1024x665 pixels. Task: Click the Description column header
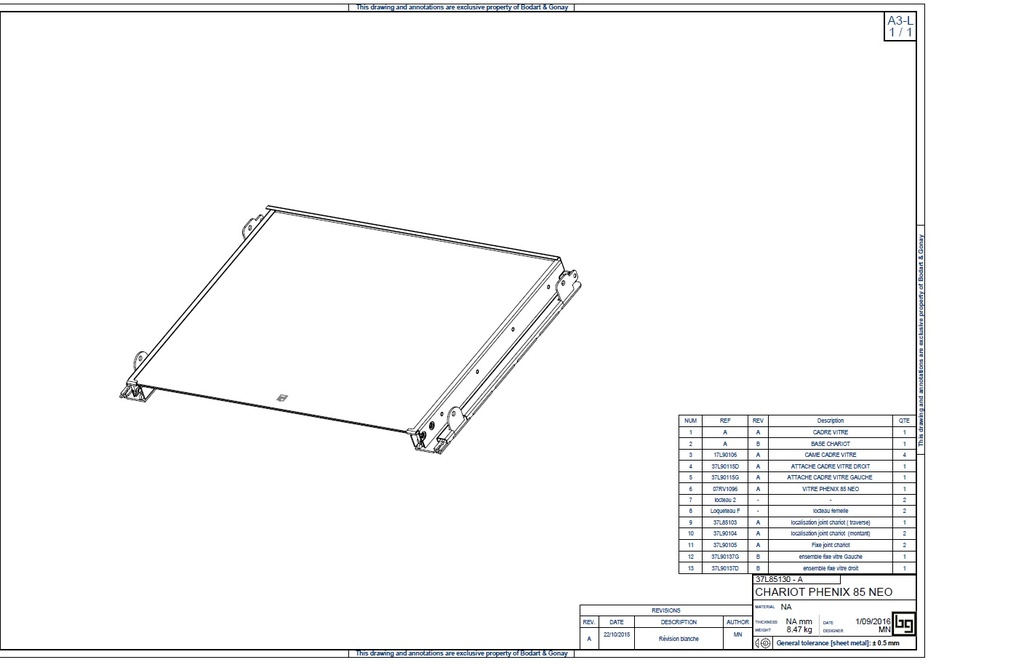pos(830,421)
